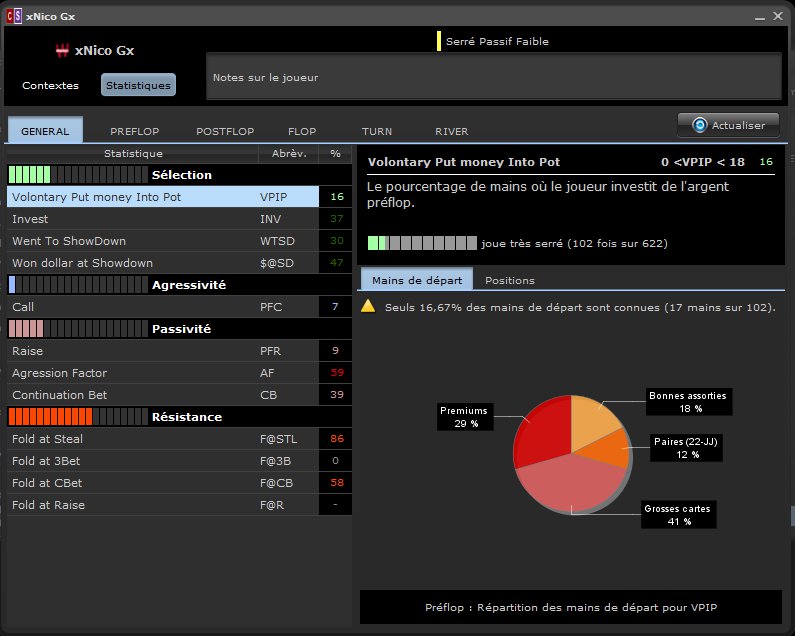Screen dimensions: 795x636
Task: Click the Premiums slice of the pie chart
Action: click(x=543, y=431)
